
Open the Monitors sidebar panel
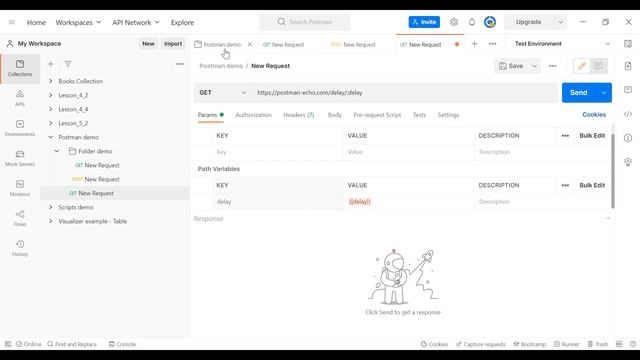[20, 188]
